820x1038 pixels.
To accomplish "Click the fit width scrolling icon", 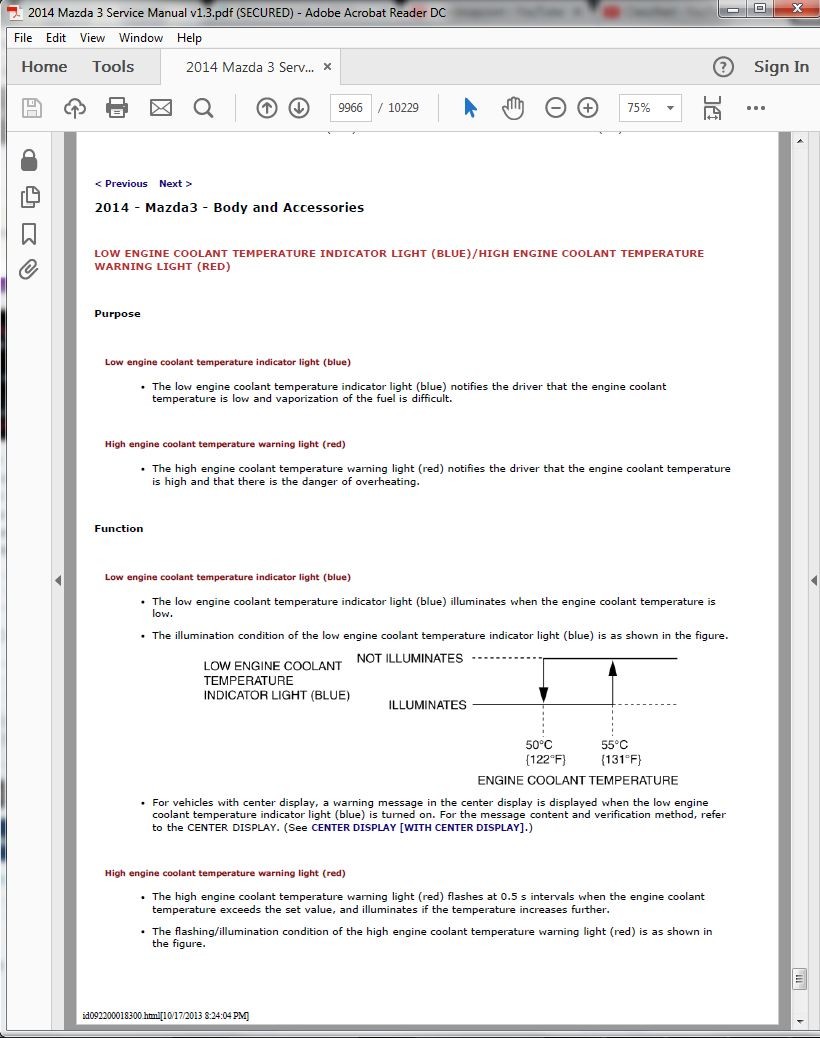I will pyautogui.click(x=712, y=107).
